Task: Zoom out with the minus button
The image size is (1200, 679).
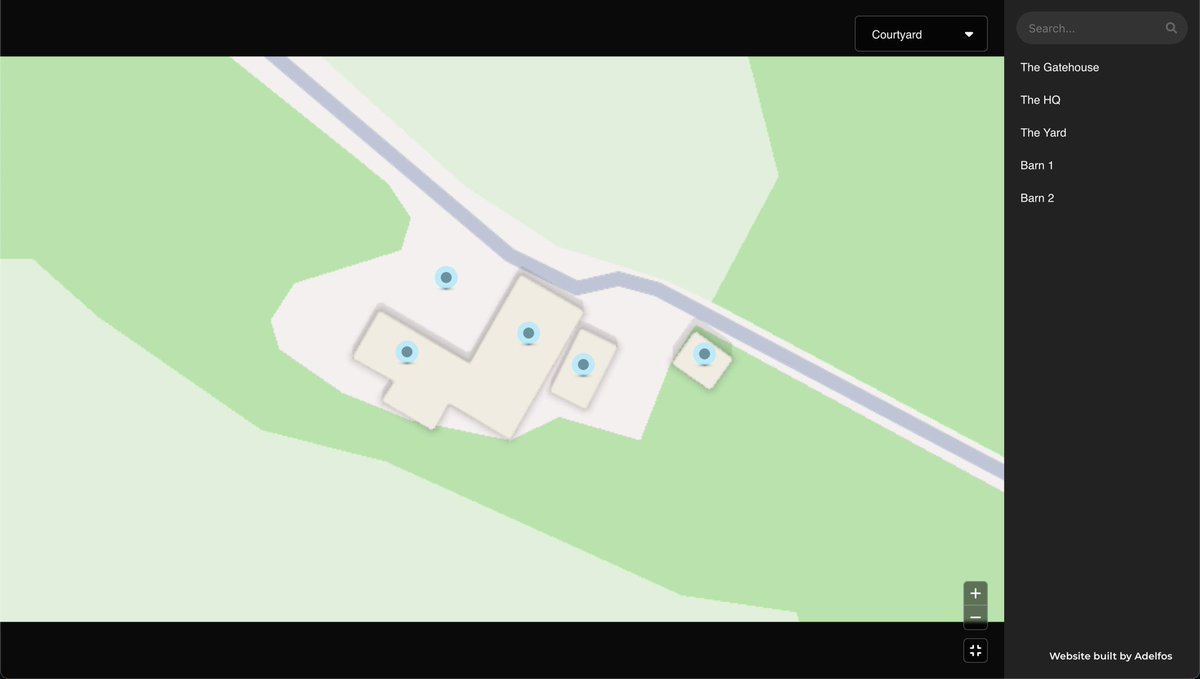Action: coord(975,617)
